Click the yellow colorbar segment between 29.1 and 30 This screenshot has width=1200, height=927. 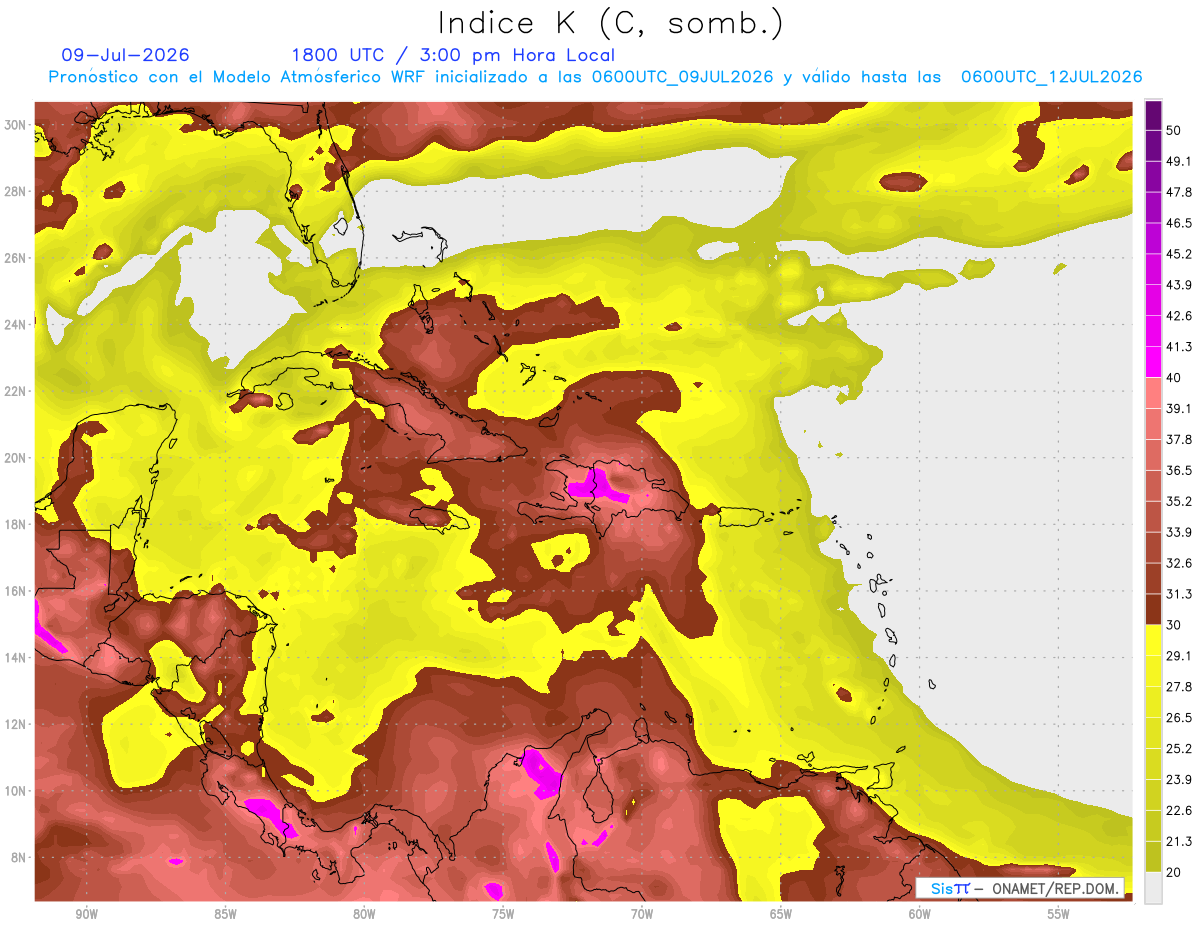point(1154,640)
